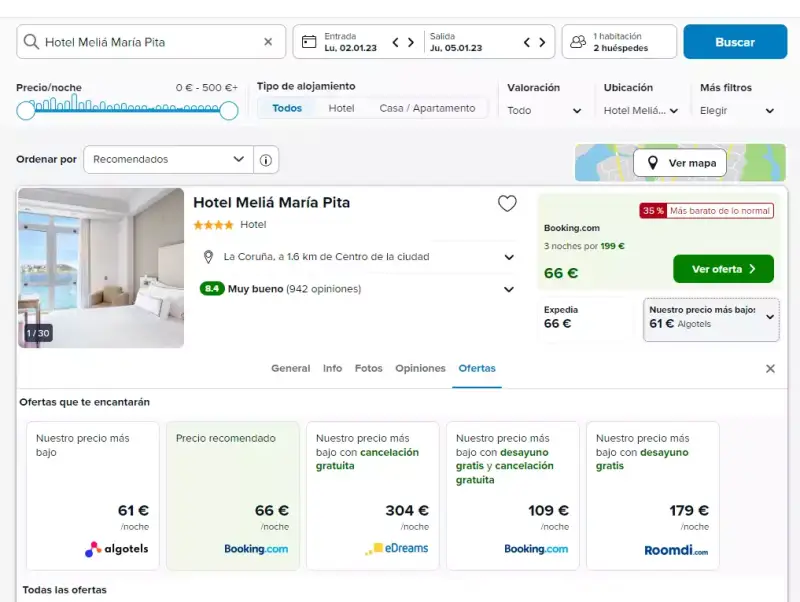
Task: Move check-in date one day earlier
Action: click(x=395, y=42)
